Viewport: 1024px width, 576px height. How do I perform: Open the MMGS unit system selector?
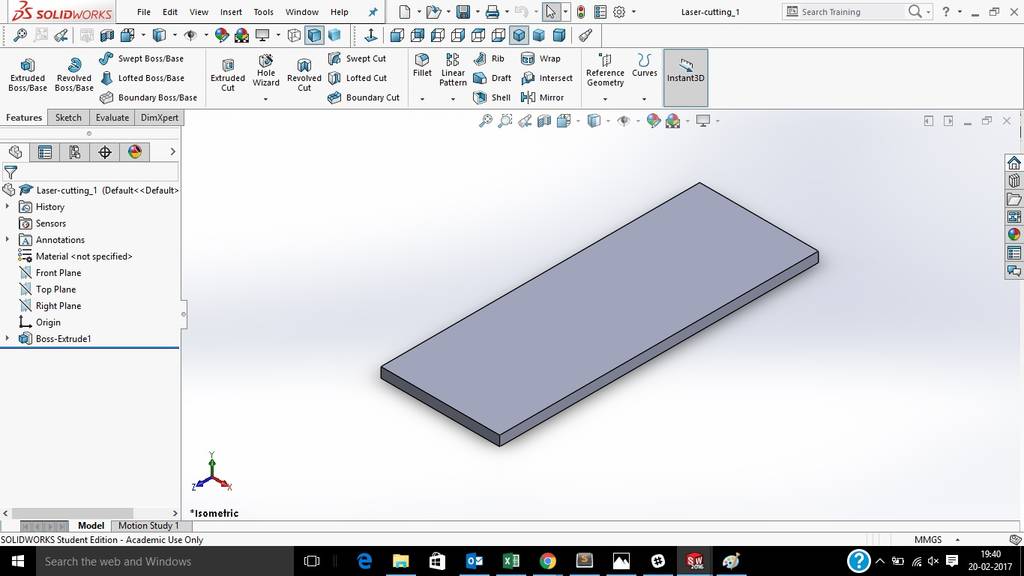928,539
